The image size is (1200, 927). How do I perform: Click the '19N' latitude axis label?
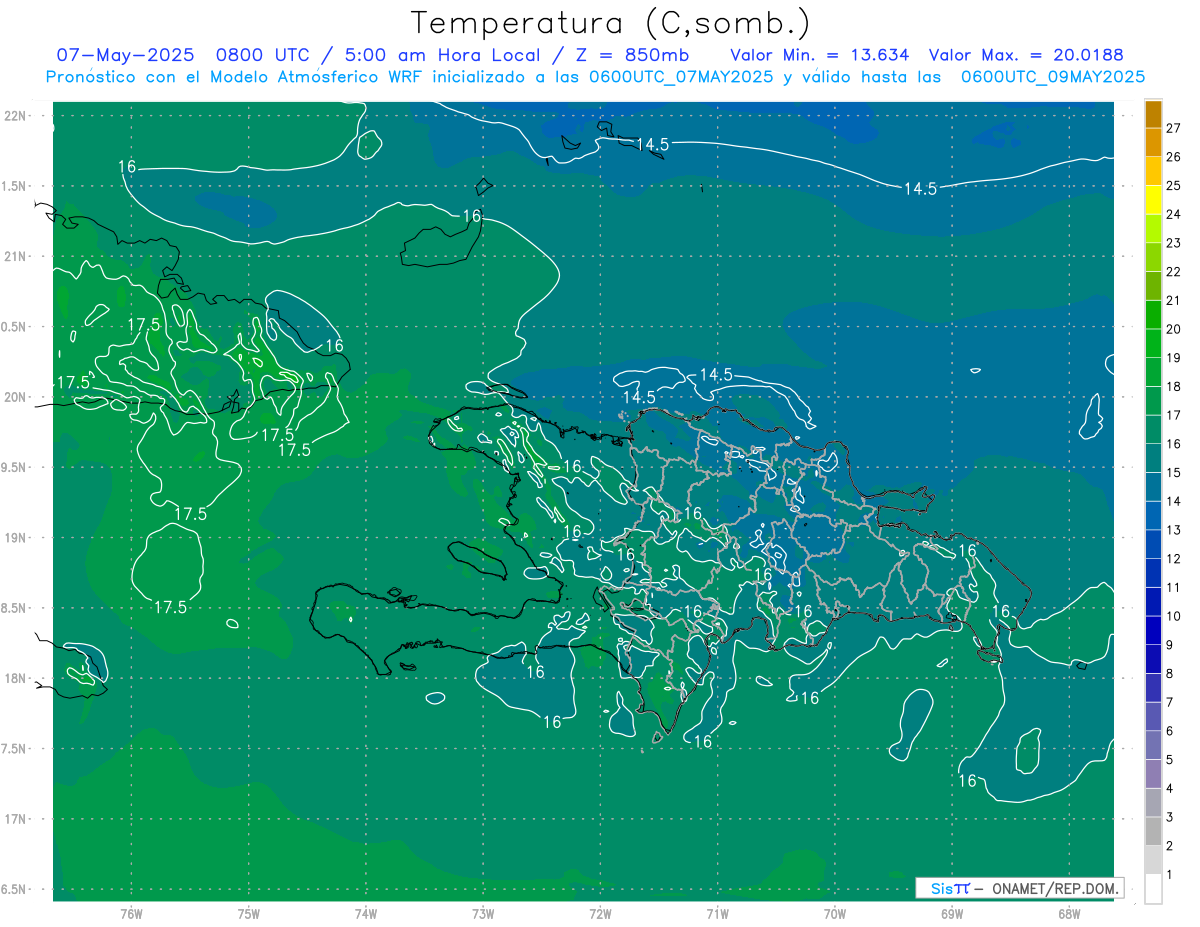(16, 538)
